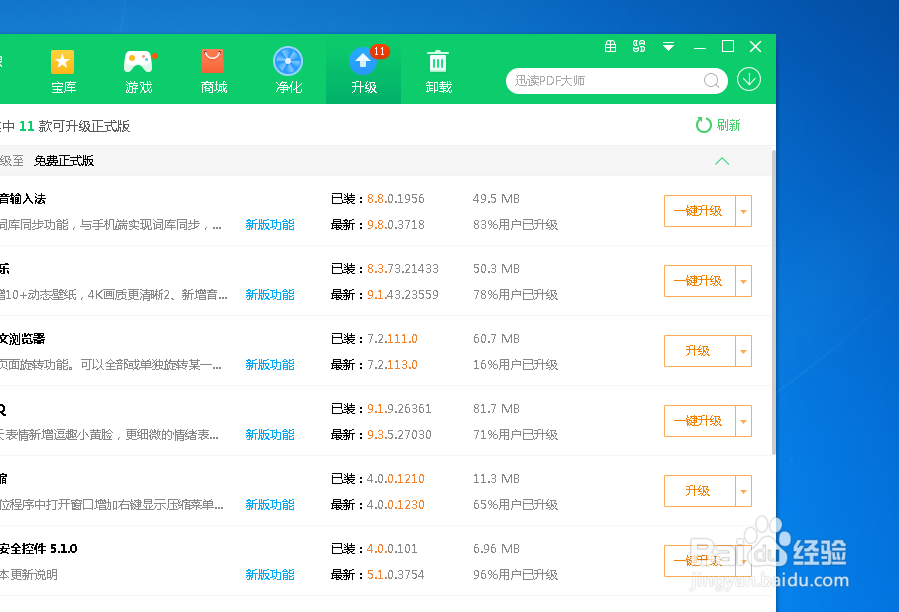Click 一键升级 for version 9.8.0.3718 row

(698, 211)
